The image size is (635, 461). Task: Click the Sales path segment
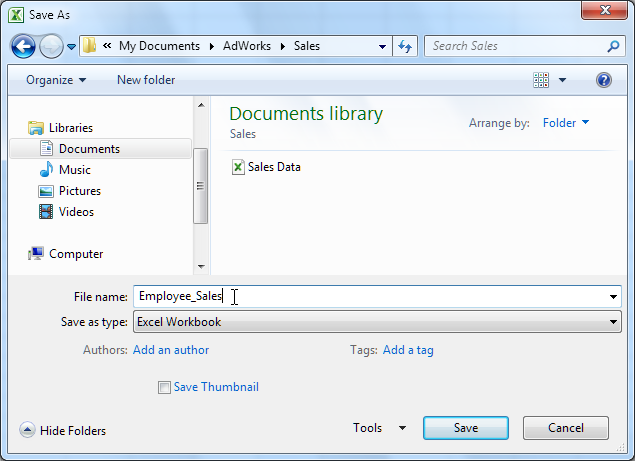point(307,46)
